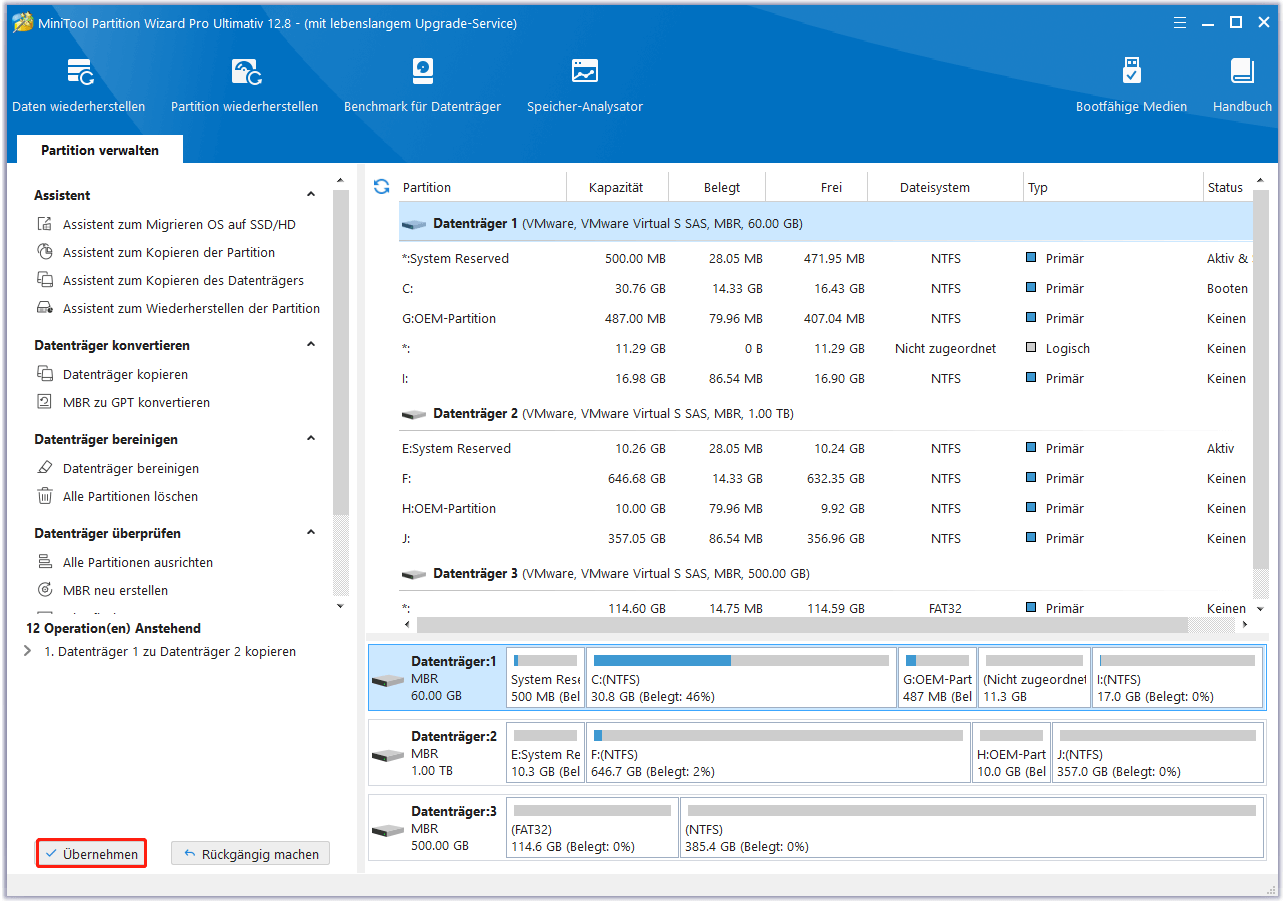1285x902 pixels.
Task: Select the J: partition row
Action: click(826, 538)
